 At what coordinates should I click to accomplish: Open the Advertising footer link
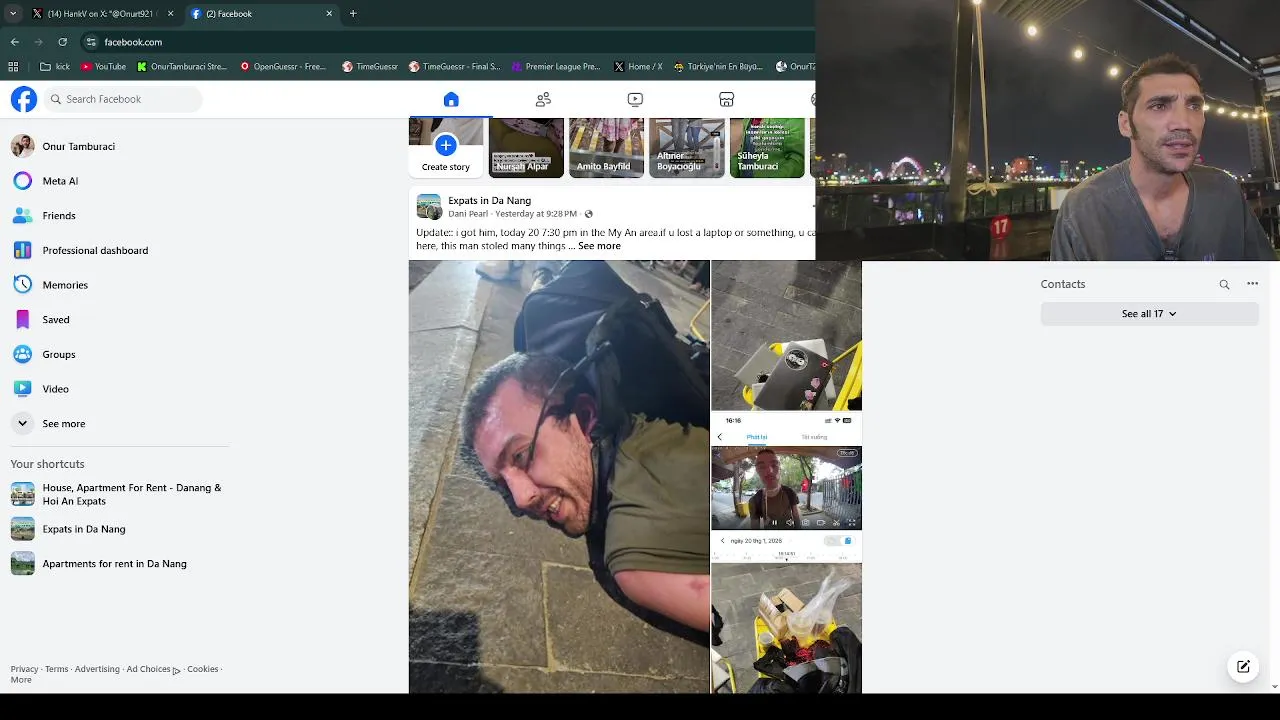tap(97, 669)
